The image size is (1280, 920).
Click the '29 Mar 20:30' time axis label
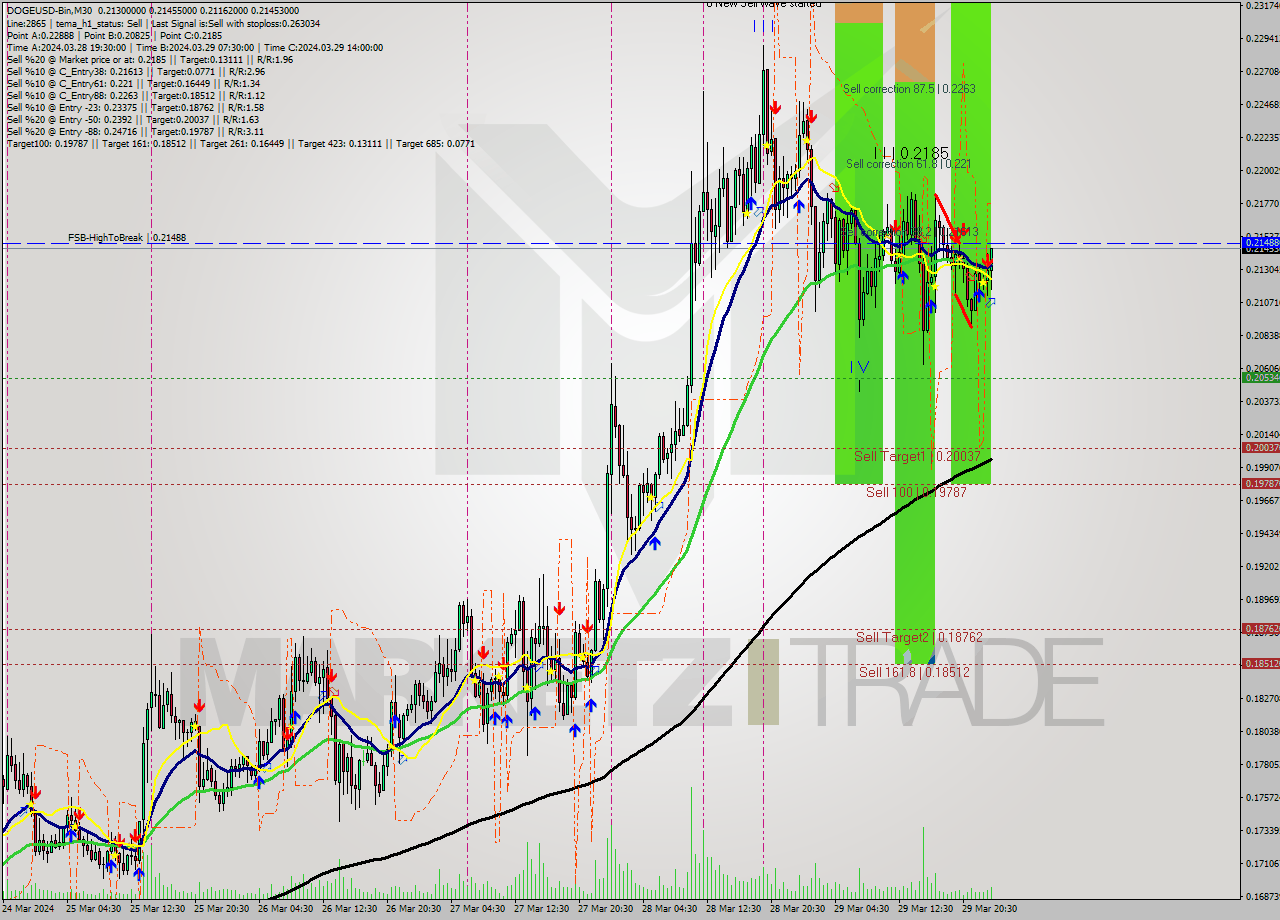pyautogui.click(x=989, y=909)
